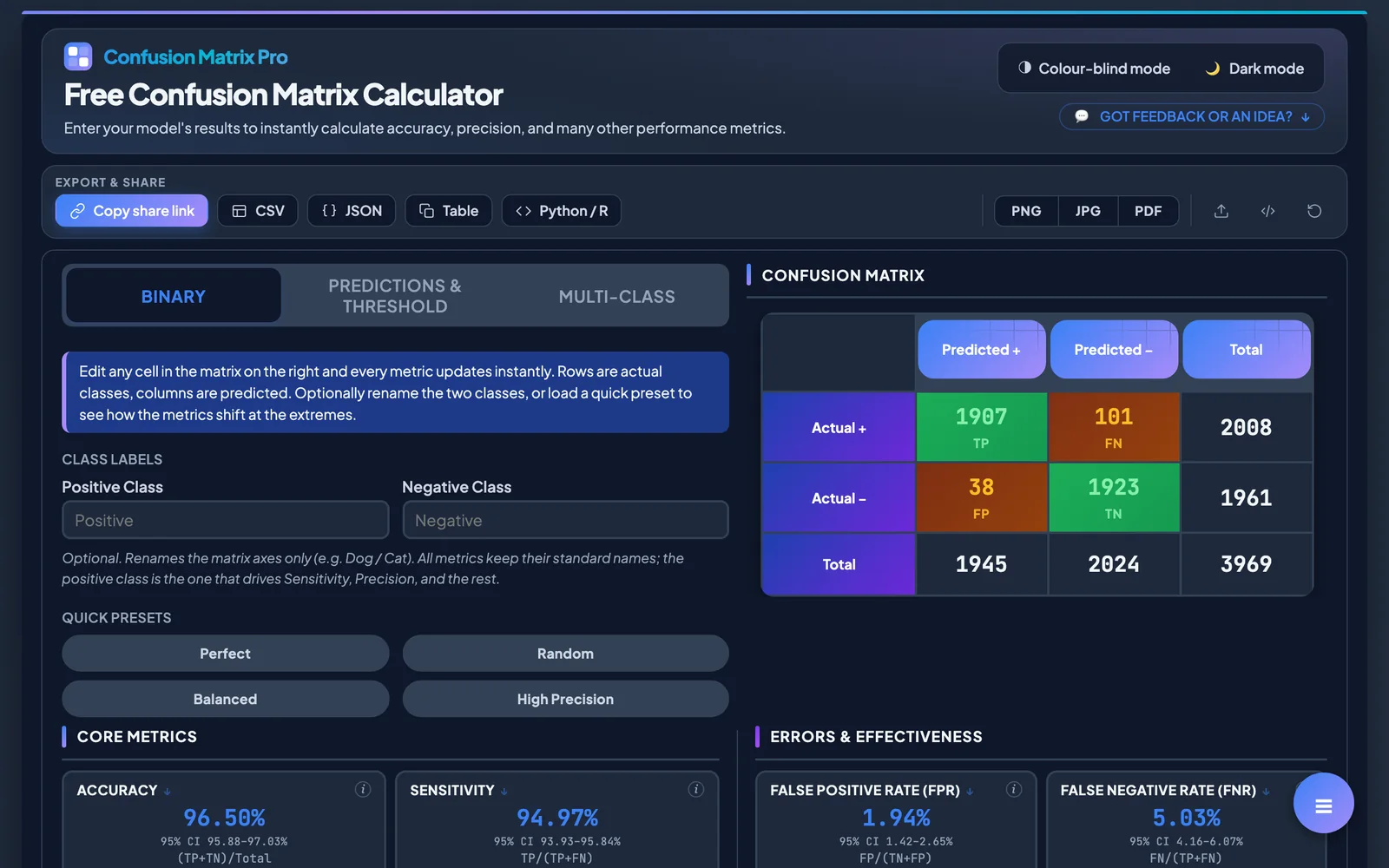Click the Confusion Matrix Pro logo icon
Screen dimensions: 1389x868
point(78,56)
